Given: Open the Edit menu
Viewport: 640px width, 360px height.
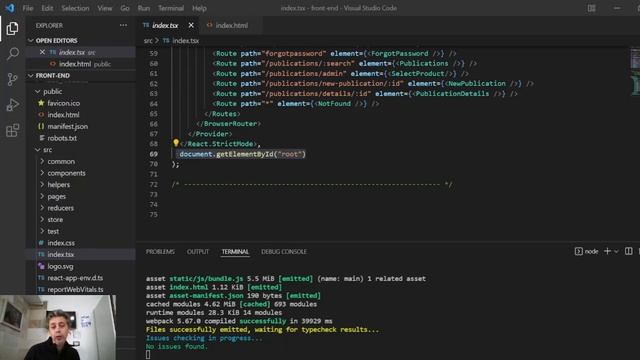Looking at the screenshot, I should 47,8.
